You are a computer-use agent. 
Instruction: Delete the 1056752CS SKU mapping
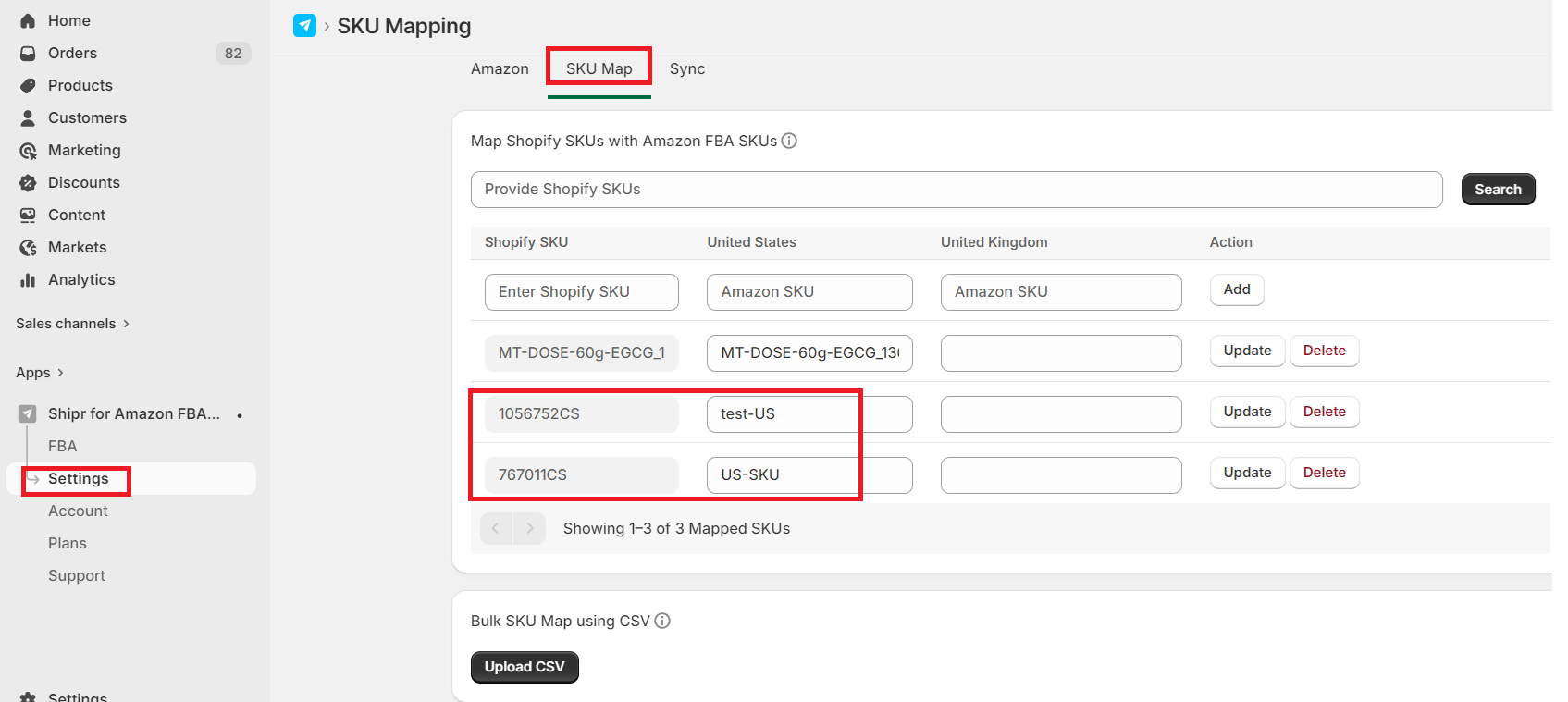pyautogui.click(x=1324, y=412)
